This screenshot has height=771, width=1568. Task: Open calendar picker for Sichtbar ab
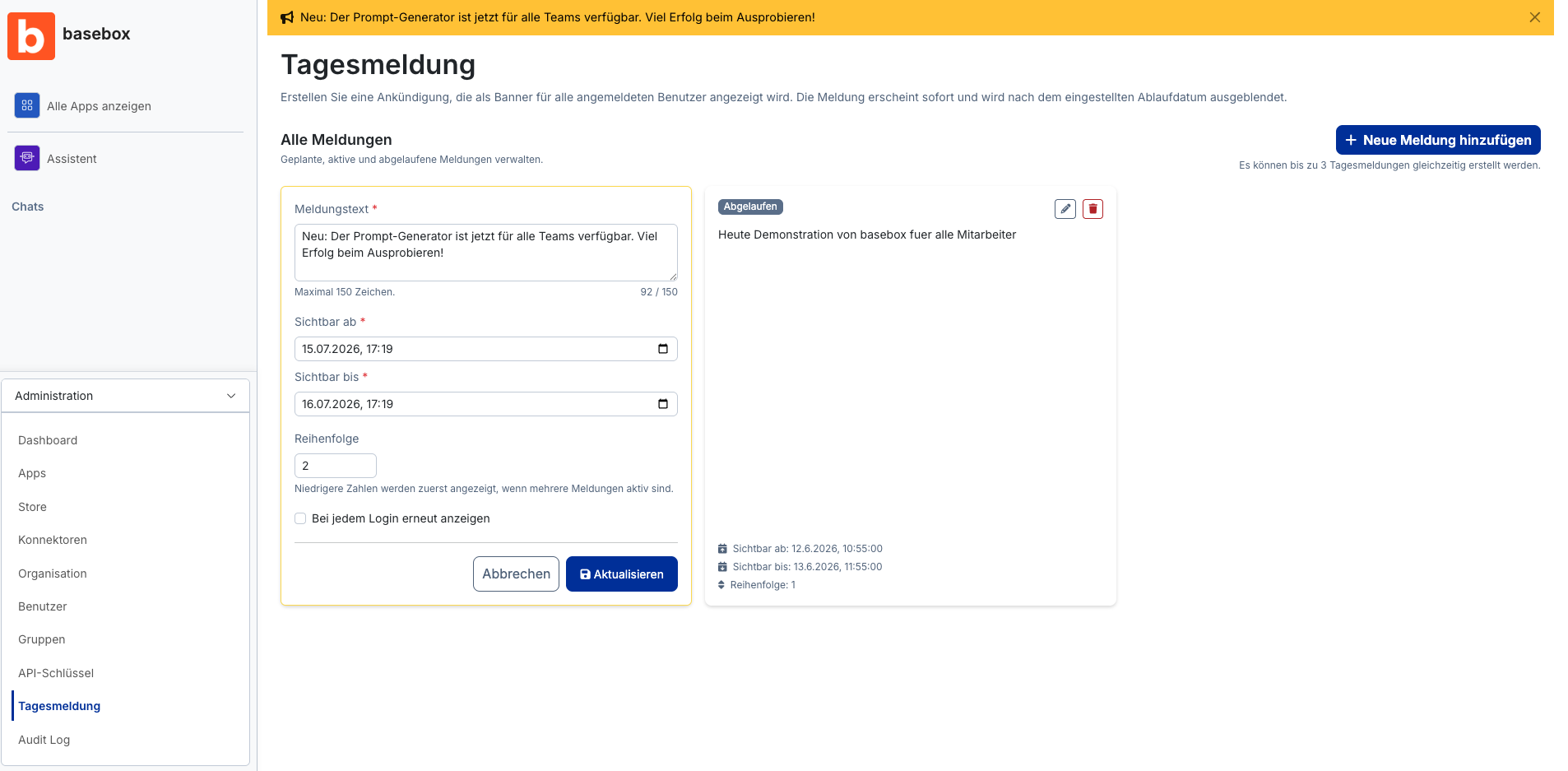coord(663,349)
